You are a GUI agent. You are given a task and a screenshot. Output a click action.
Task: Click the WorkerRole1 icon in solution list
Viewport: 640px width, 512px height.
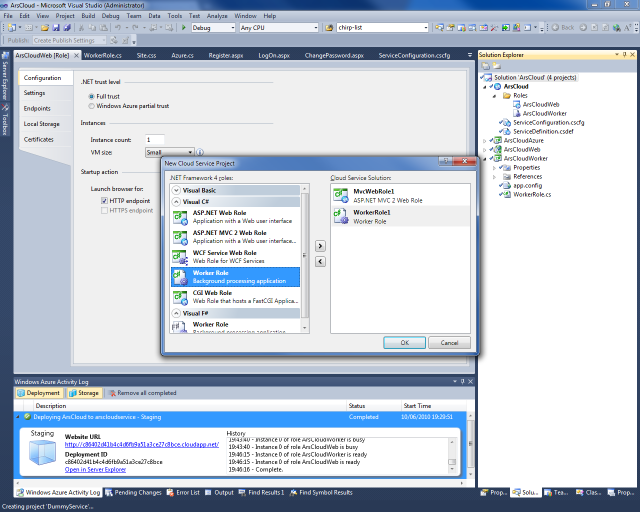[x=341, y=216]
